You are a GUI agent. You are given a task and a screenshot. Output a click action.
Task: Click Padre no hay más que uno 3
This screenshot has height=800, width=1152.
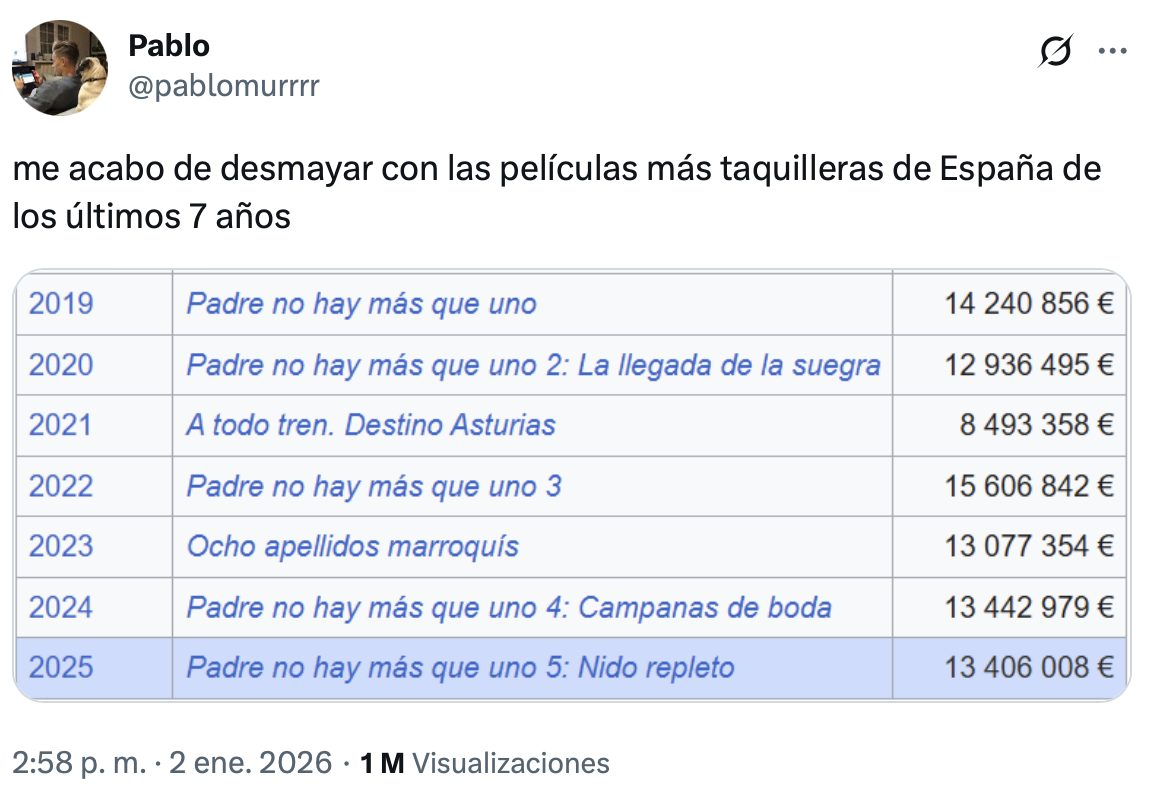374,486
